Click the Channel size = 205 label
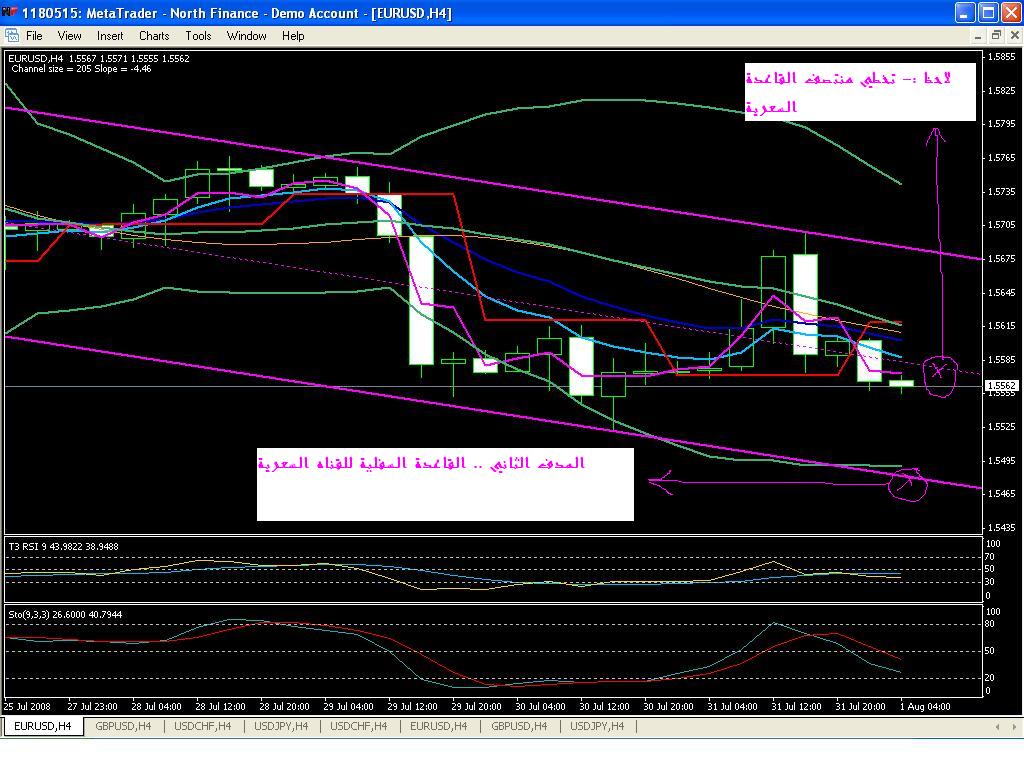 [x=81, y=69]
